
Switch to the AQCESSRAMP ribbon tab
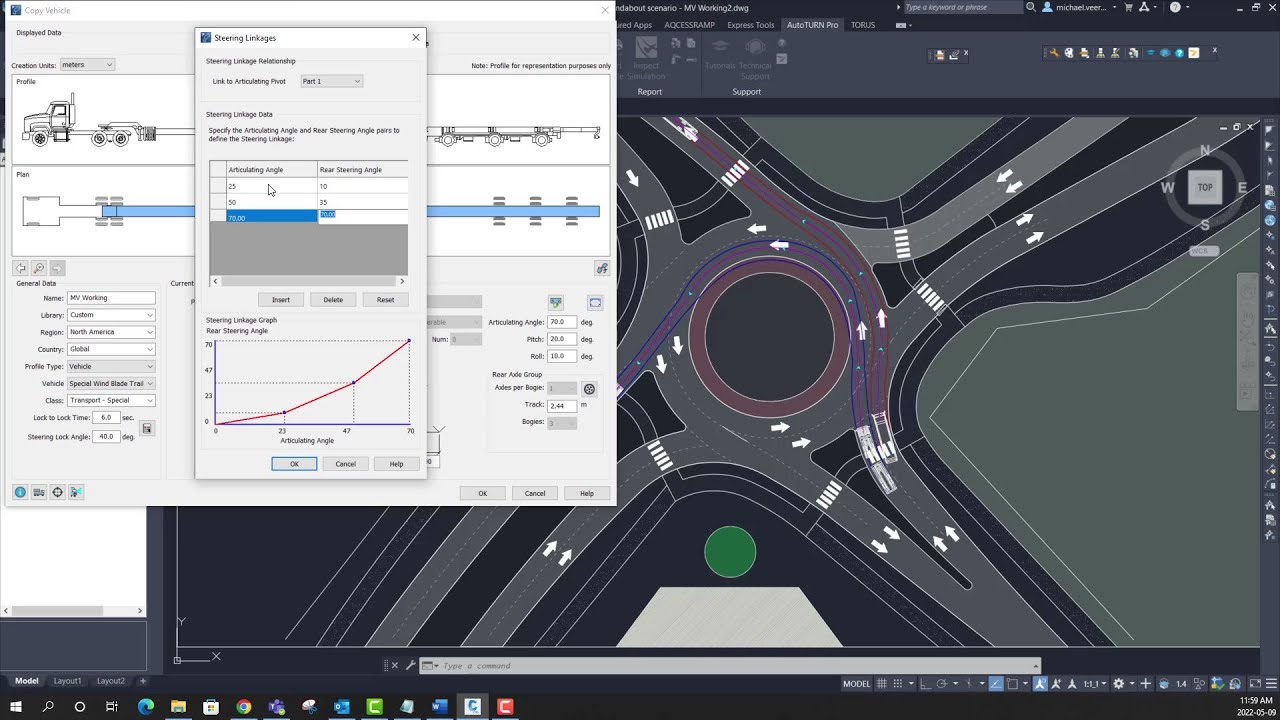pyautogui.click(x=690, y=25)
